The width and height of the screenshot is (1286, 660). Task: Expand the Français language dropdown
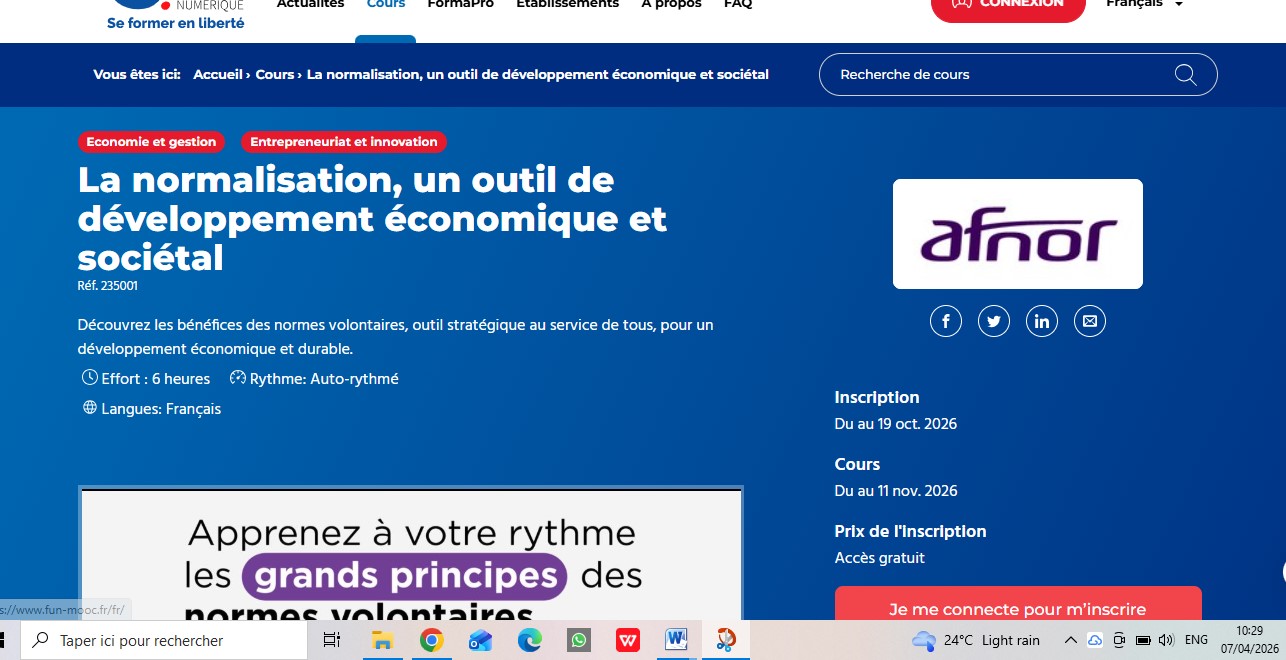coord(1144,5)
